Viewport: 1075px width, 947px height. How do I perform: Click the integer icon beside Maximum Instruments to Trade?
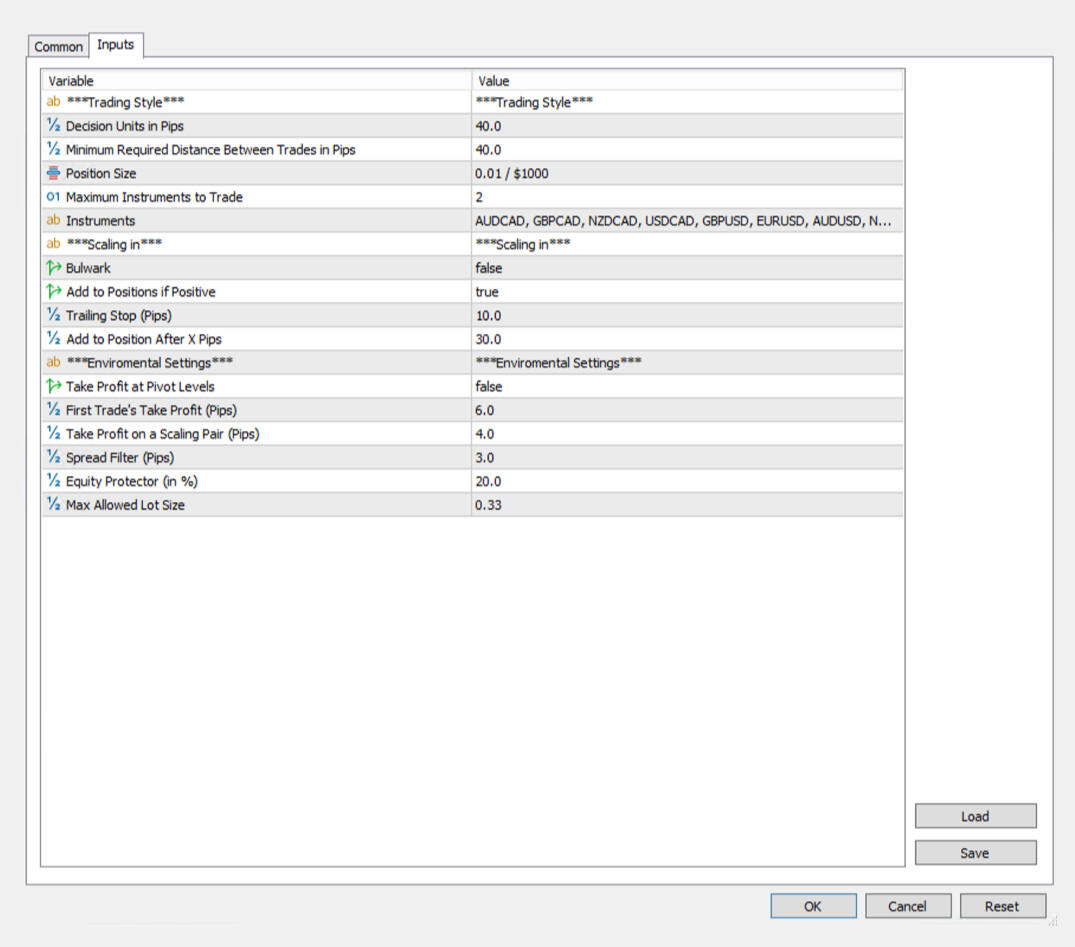[54, 197]
